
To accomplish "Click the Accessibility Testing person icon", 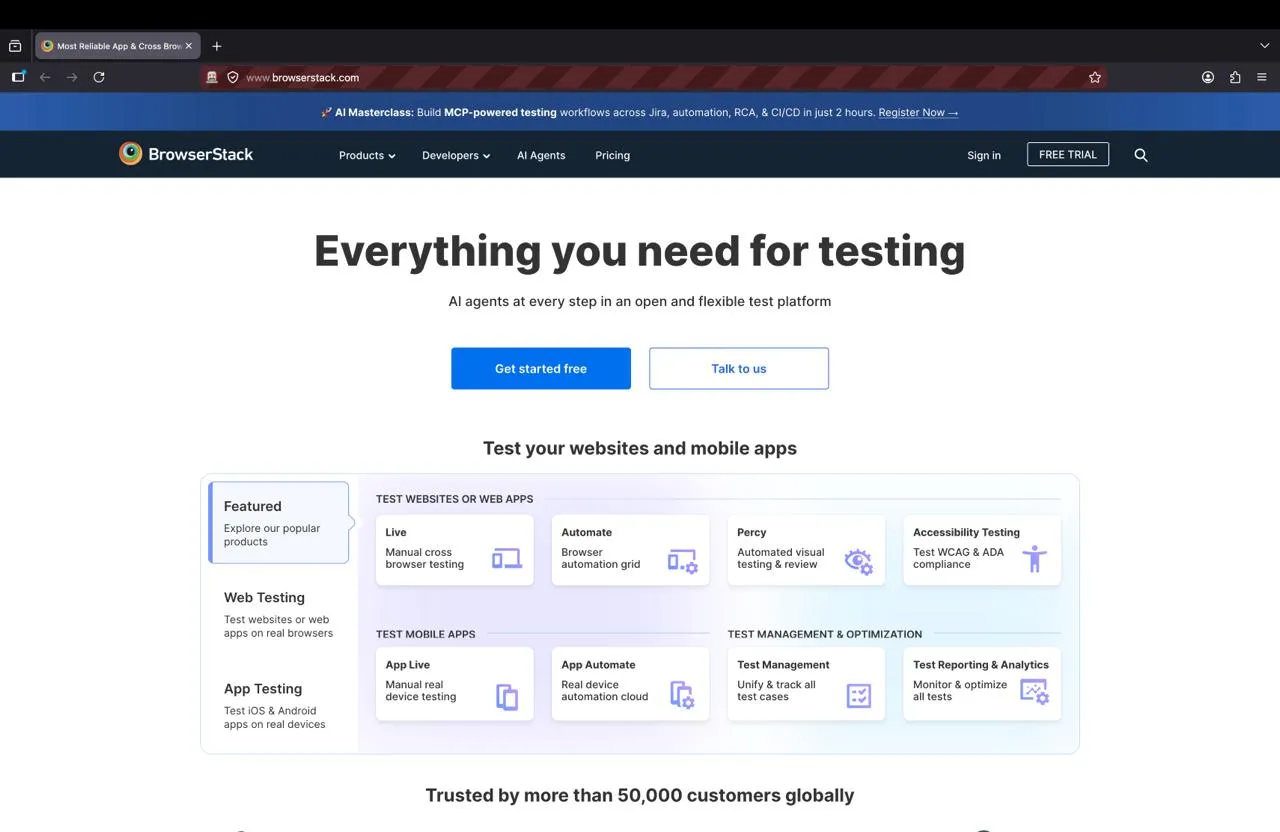I will point(1035,559).
